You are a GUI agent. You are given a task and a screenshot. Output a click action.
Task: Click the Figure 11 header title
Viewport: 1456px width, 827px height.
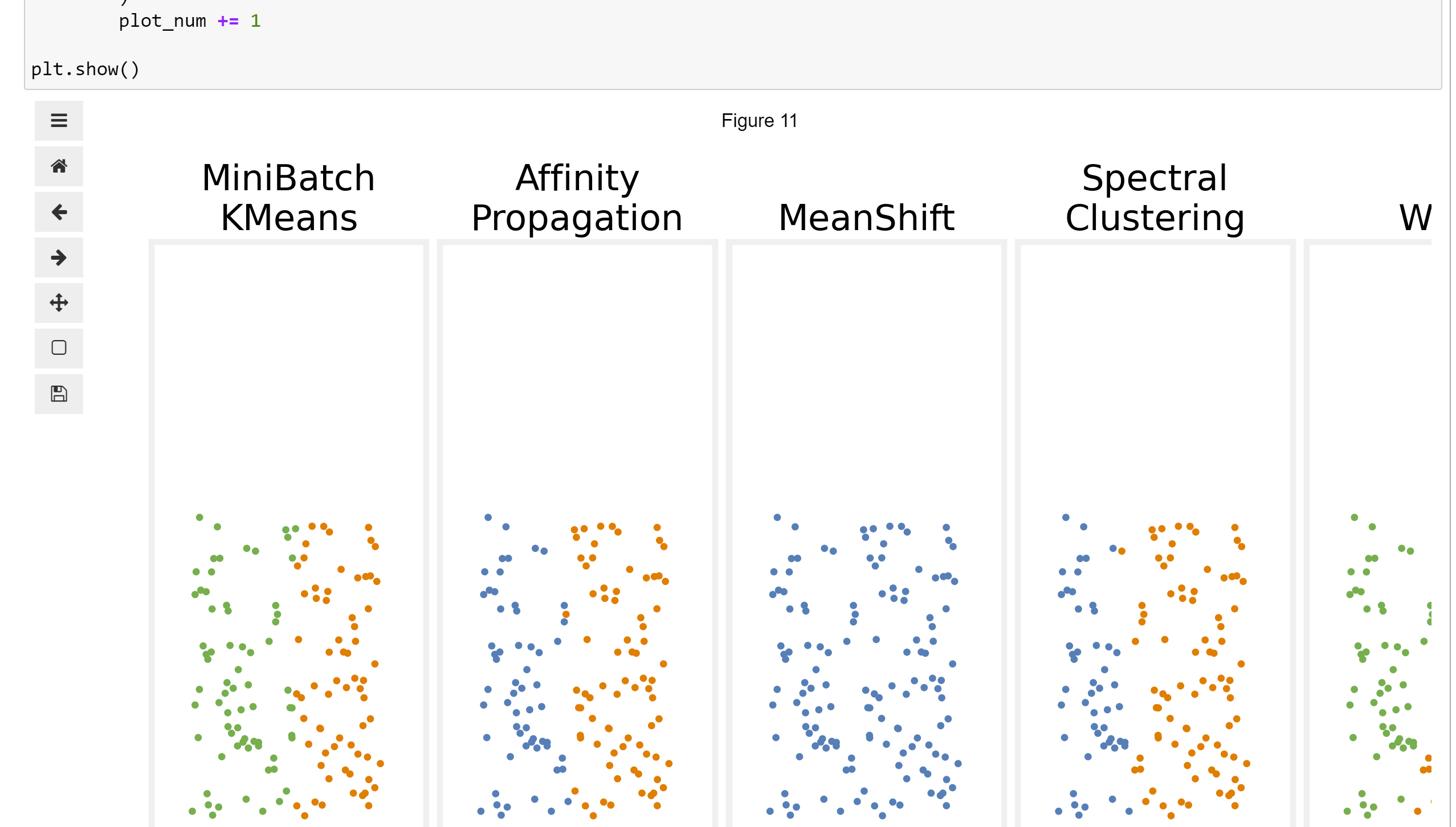tap(759, 121)
